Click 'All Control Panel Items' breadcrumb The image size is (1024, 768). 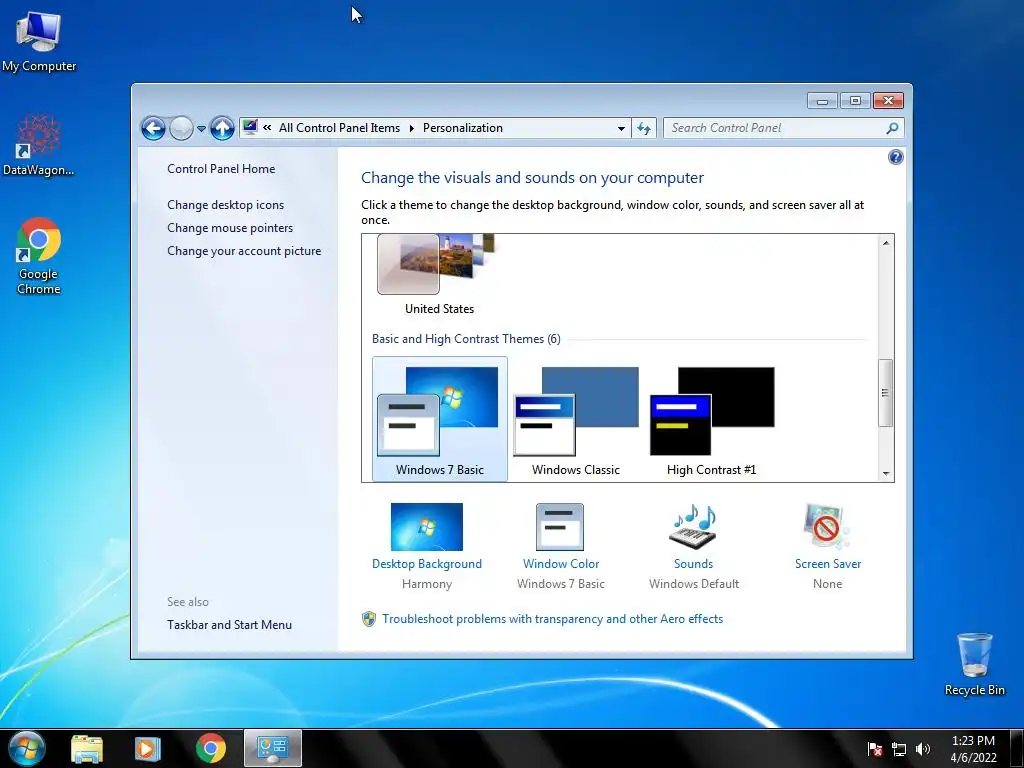pos(339,128)
